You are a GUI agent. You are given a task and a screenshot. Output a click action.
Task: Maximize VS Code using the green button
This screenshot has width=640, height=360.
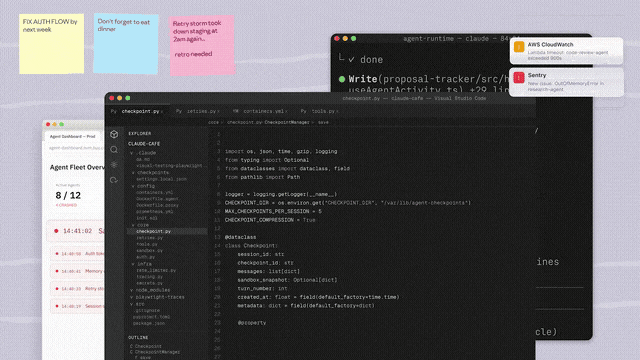coord(128,98)
